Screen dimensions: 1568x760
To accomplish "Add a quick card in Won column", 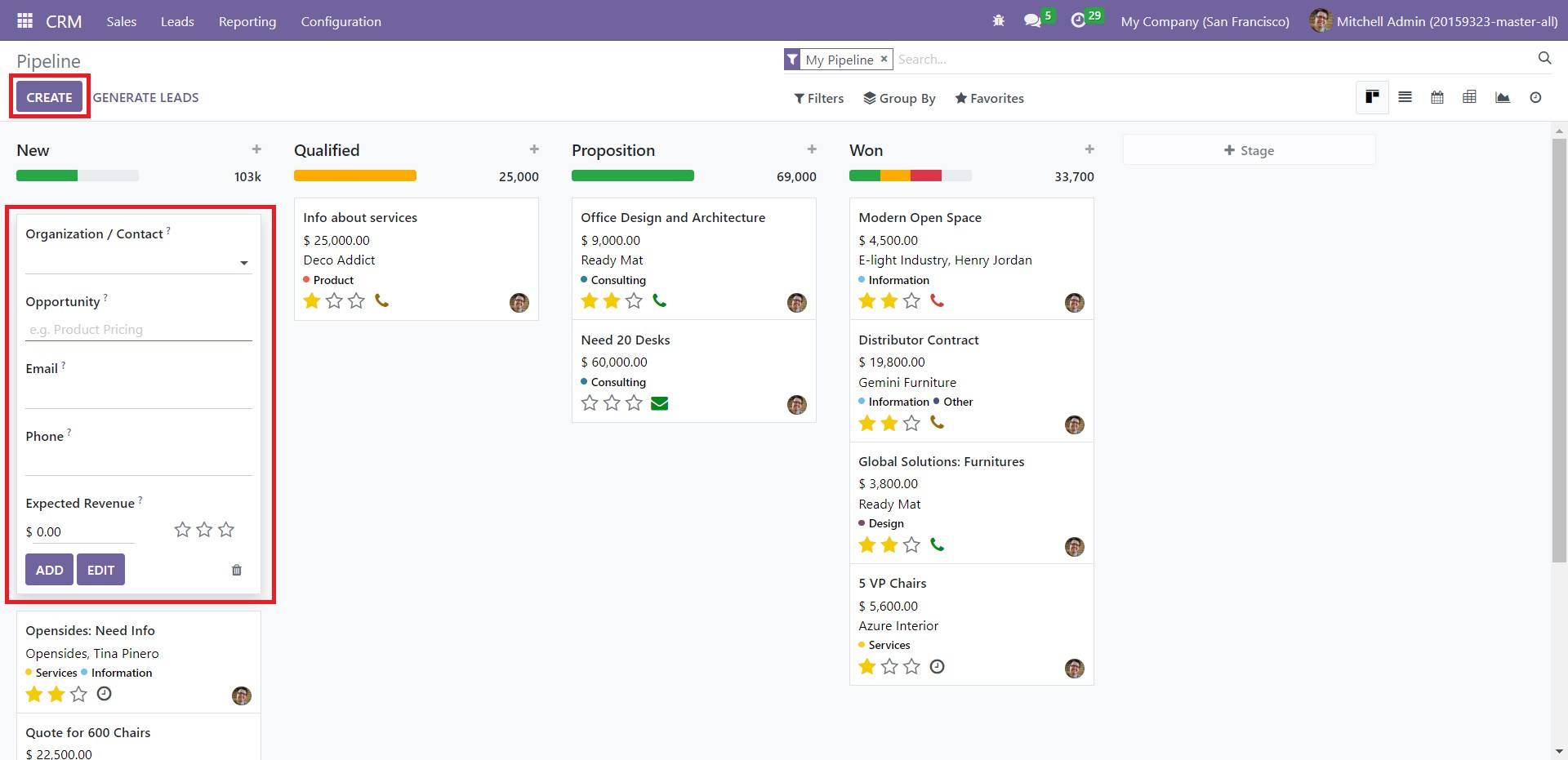I will [x=1089, y=149].
